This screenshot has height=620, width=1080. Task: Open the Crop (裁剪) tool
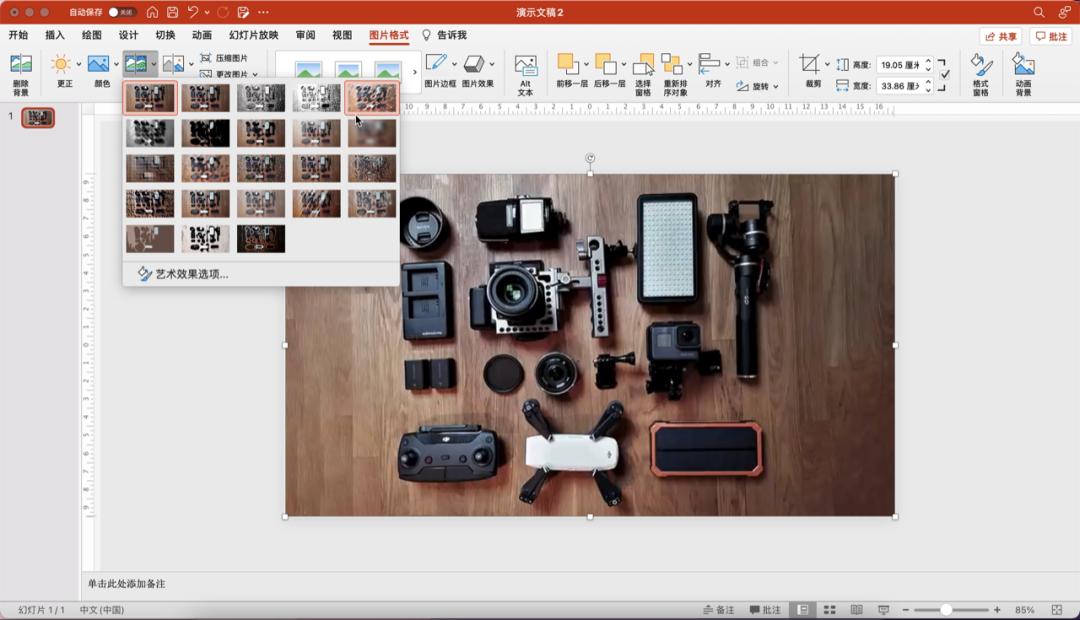coord(809,66)
